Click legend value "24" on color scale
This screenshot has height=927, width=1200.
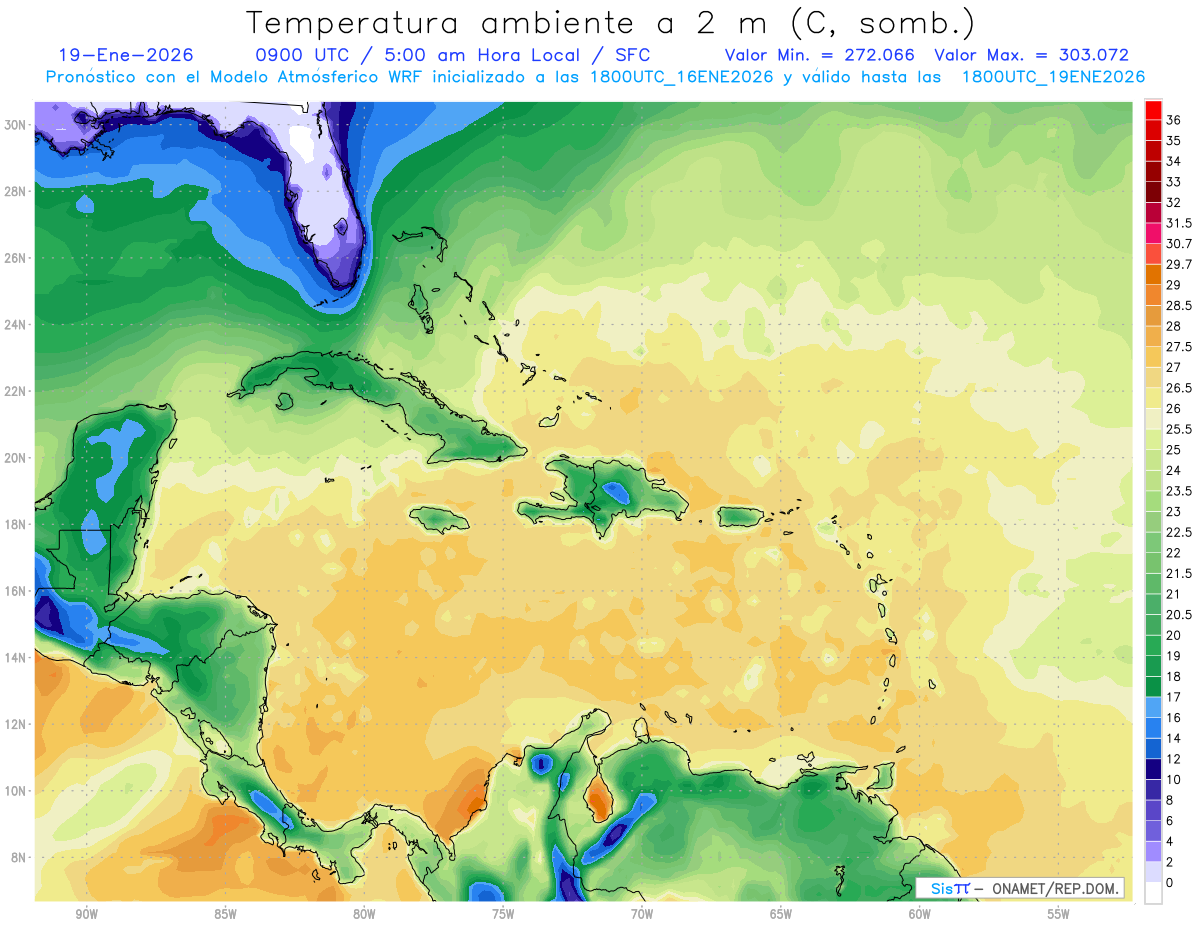point(1173,470)
